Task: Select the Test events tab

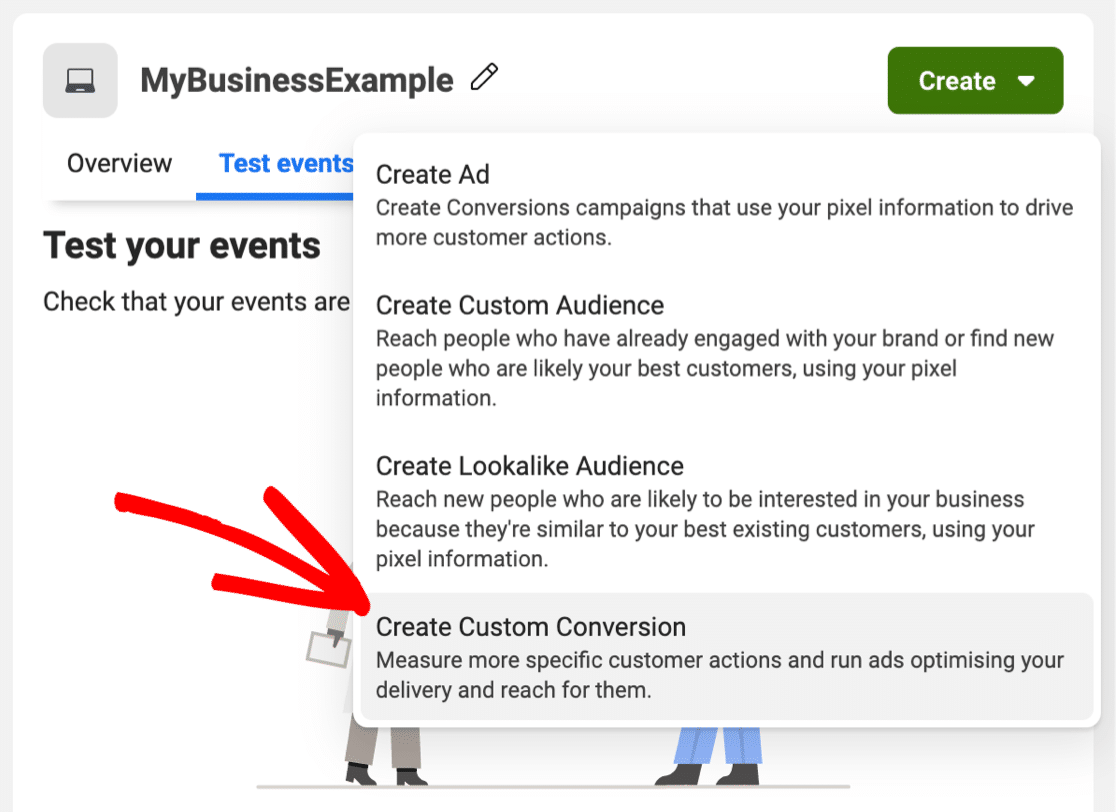Action: click(x=286, y=163)
